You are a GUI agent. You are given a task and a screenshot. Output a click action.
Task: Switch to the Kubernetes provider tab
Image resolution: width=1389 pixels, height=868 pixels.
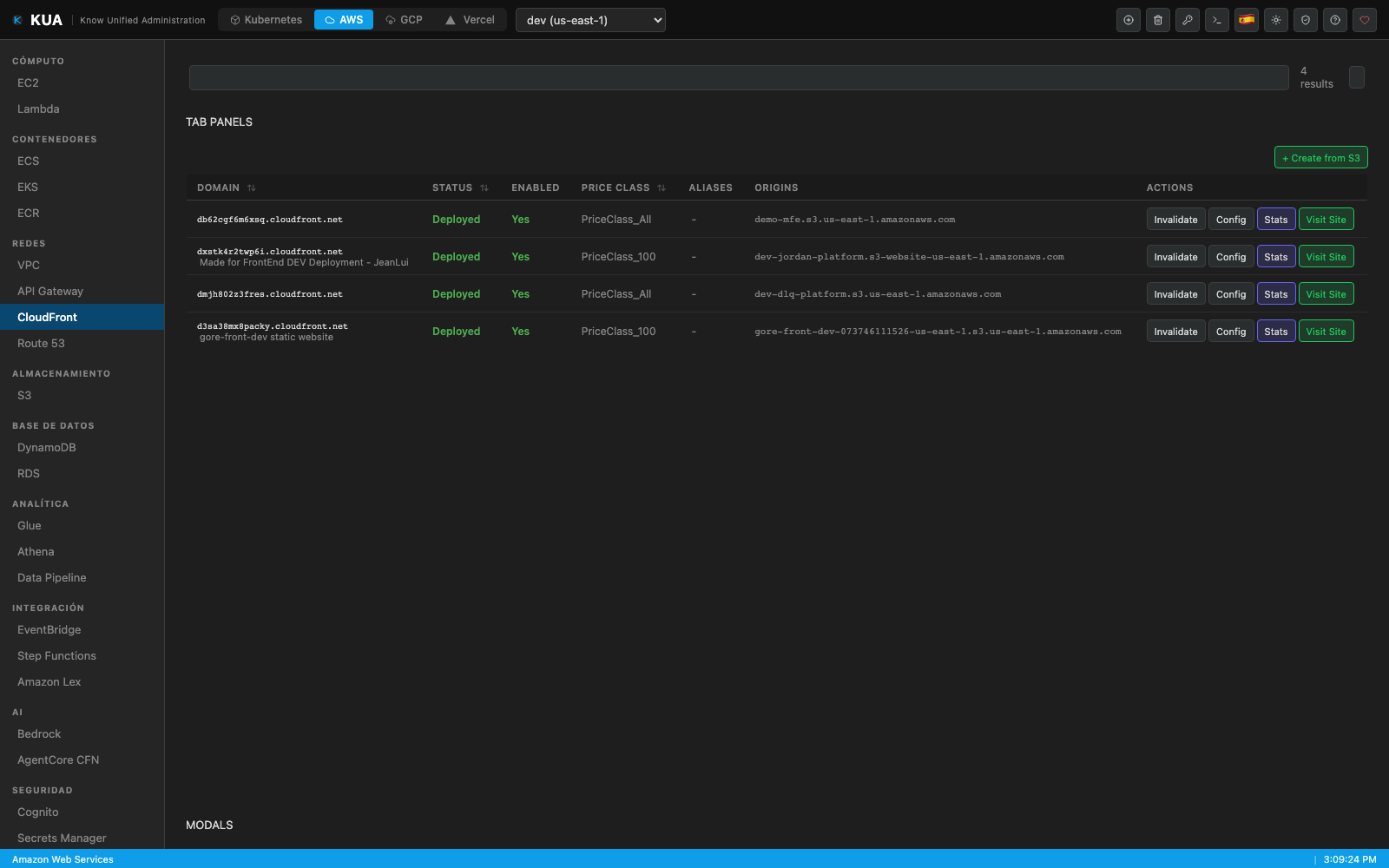[266, 20]
